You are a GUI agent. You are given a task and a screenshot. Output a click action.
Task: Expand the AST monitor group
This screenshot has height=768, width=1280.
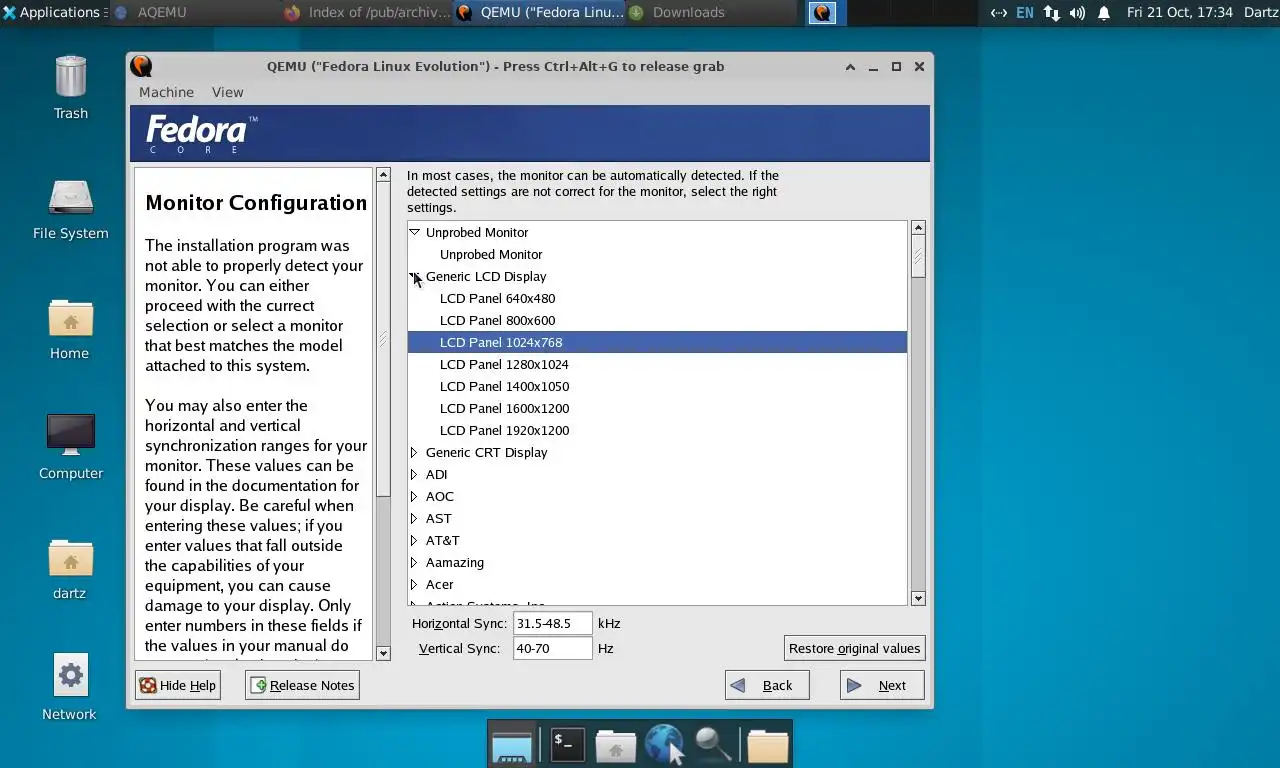(x=414, y=518)
